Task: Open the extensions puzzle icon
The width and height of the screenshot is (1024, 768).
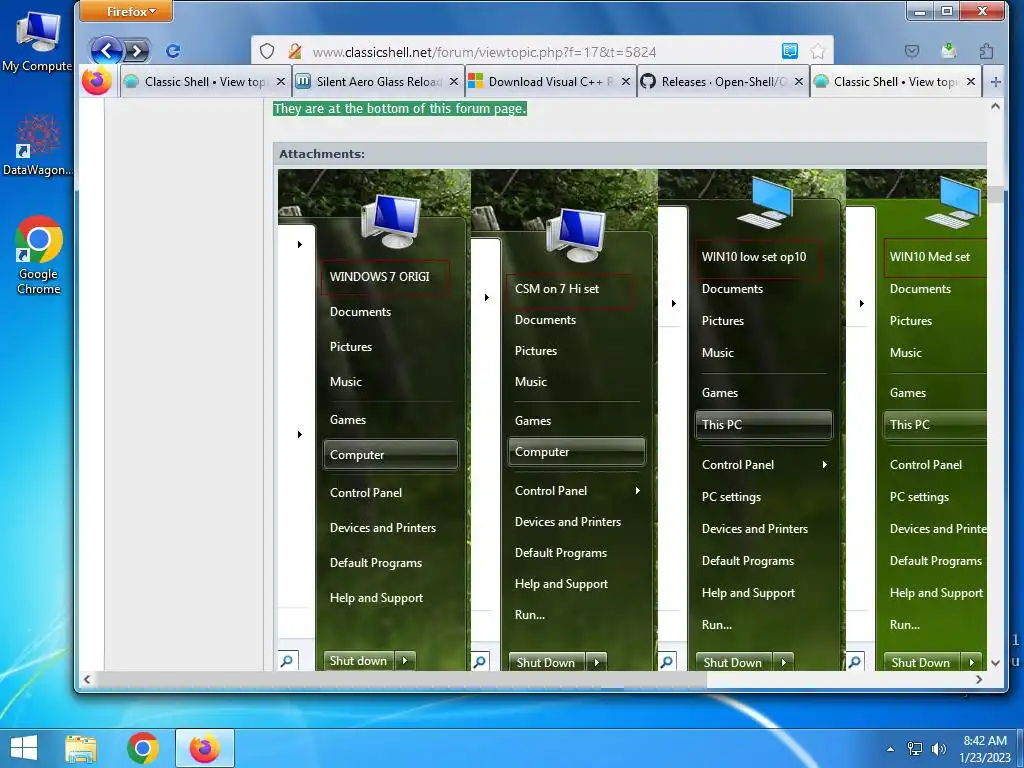Action: 987,51
